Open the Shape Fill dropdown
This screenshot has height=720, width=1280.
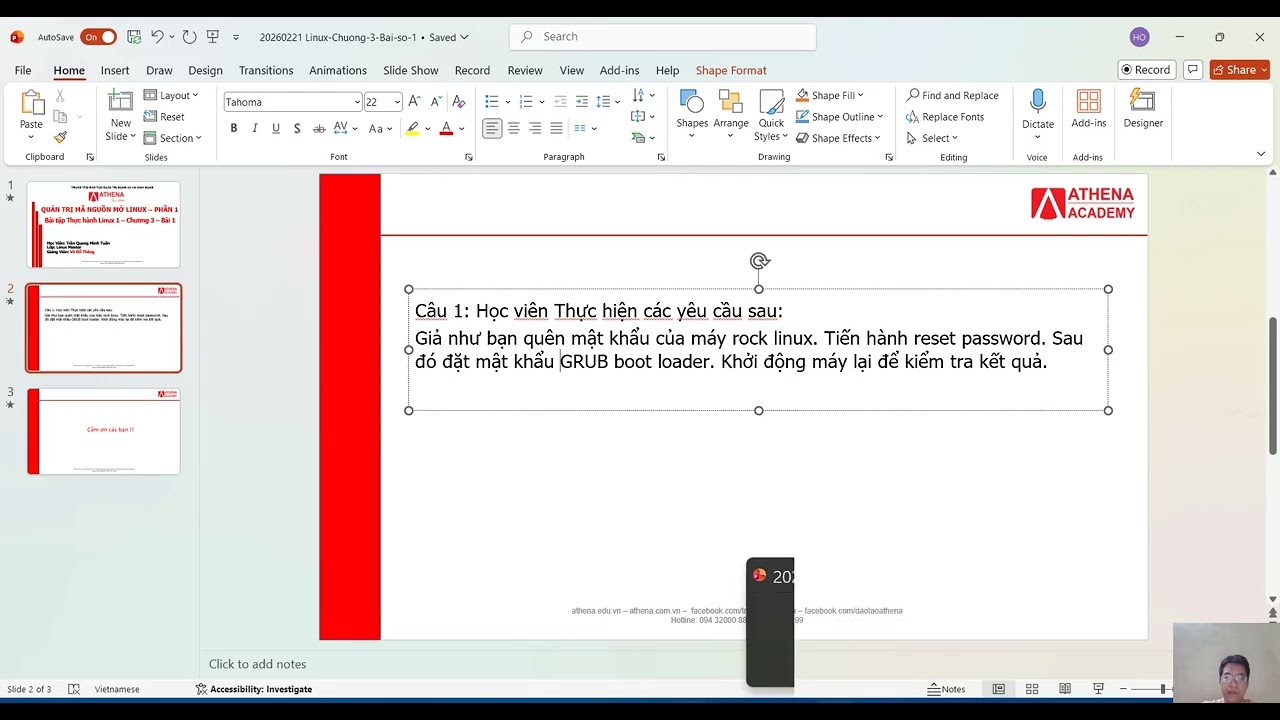tap(830, 95)
